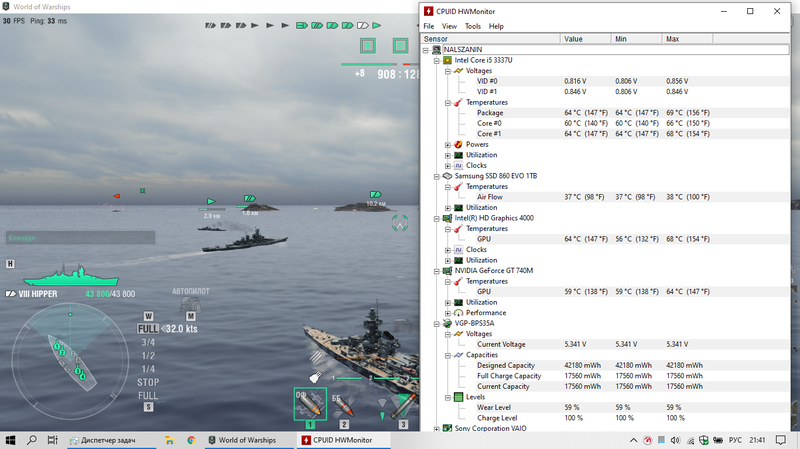800x449 pixels.
Task: Click the thermometer icon of NVIDIA Temperatures
Action: 458,281
